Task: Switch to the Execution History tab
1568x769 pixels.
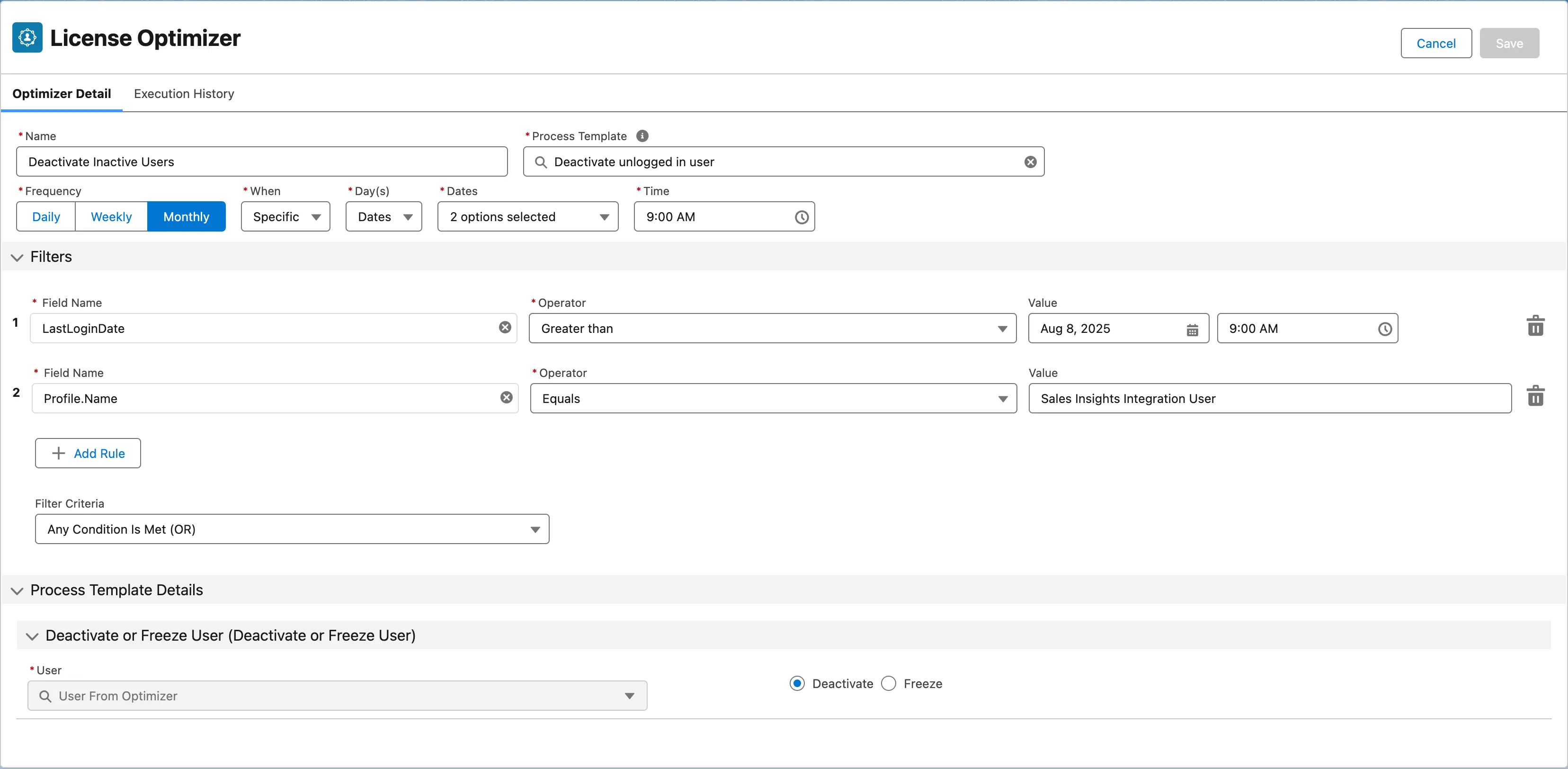Action: (184, 94)
